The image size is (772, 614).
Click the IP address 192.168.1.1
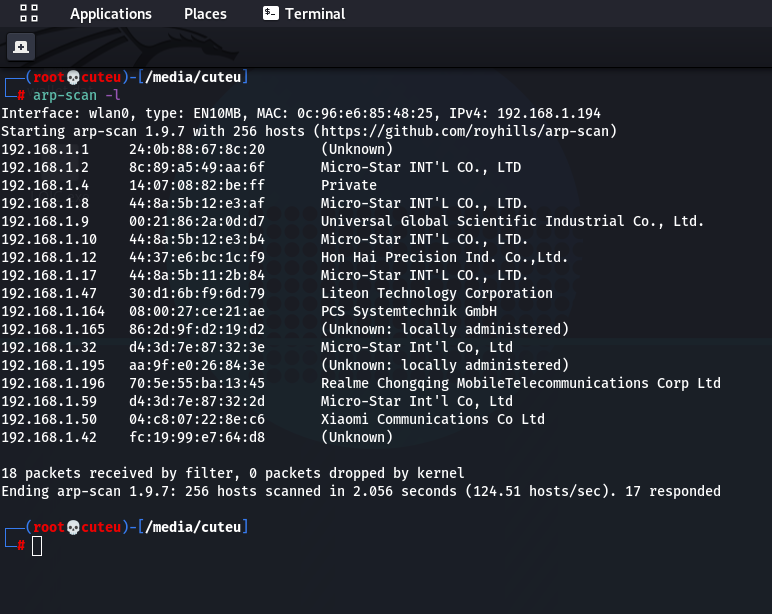click(45, 150)
